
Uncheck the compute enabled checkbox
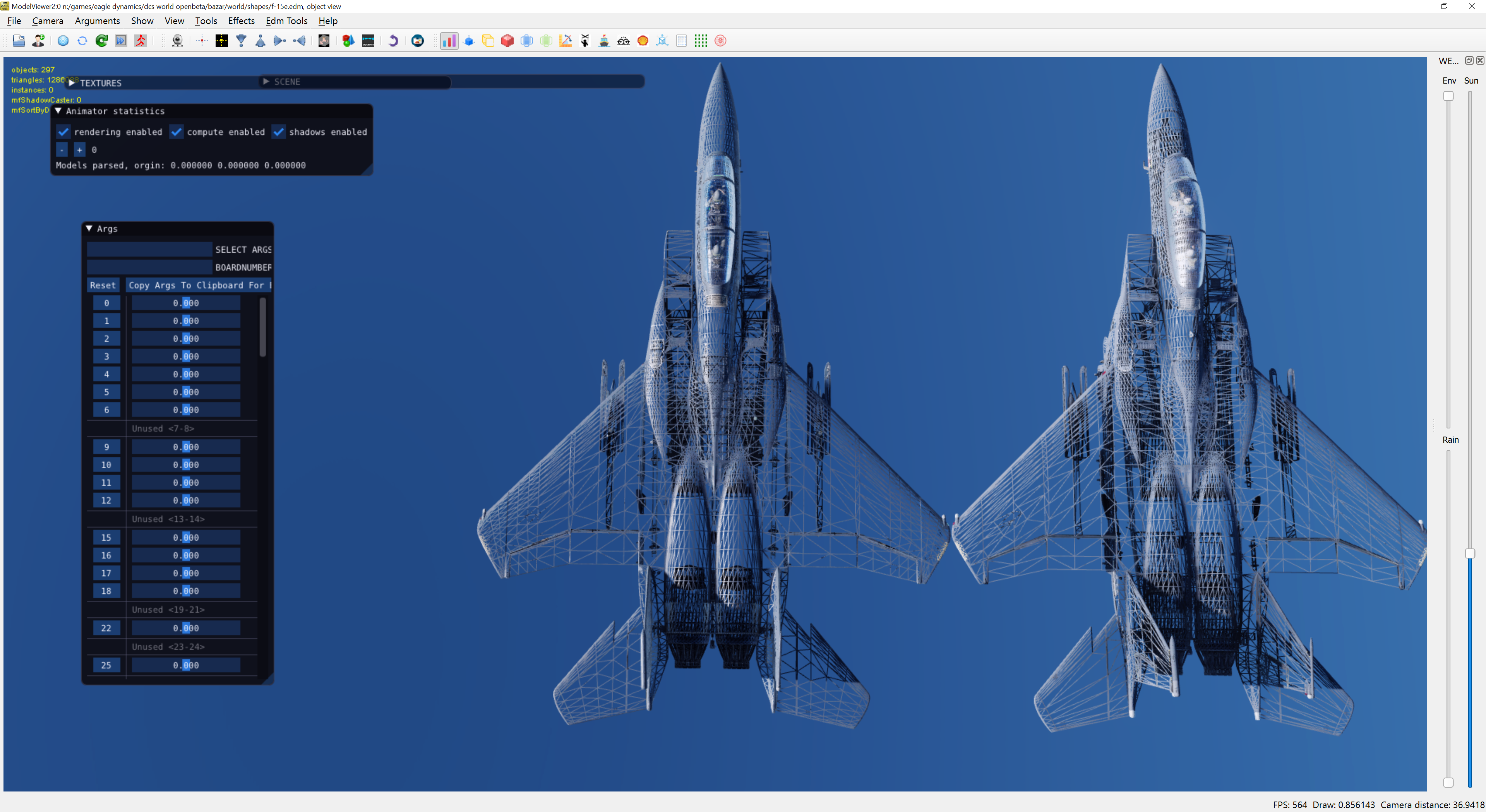(x=176, y=132)
